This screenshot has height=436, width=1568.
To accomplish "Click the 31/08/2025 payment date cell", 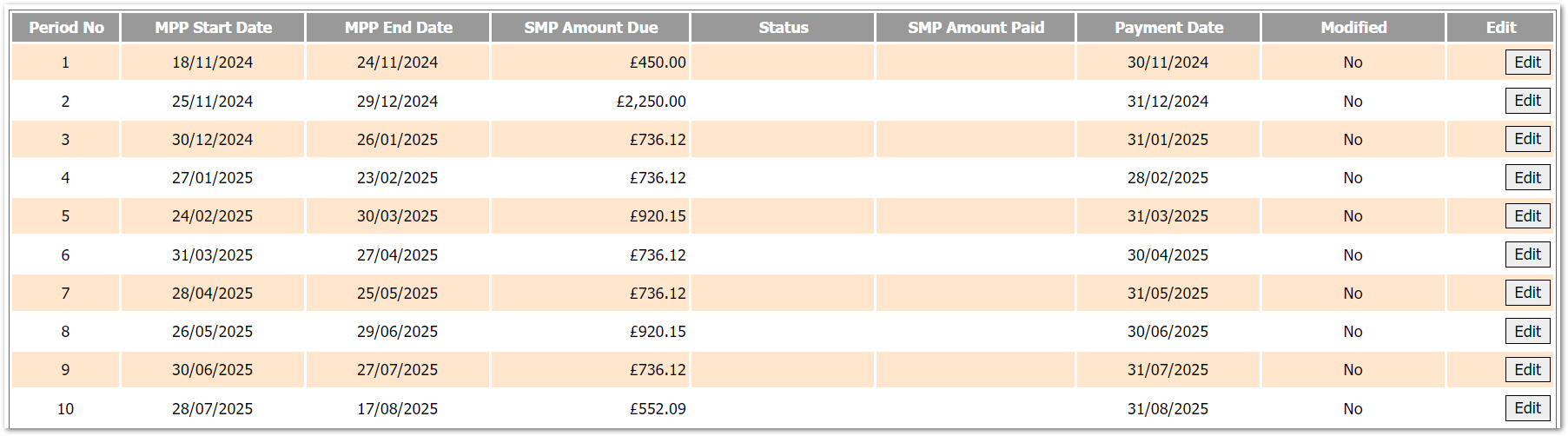I will tap(1168, 409).
